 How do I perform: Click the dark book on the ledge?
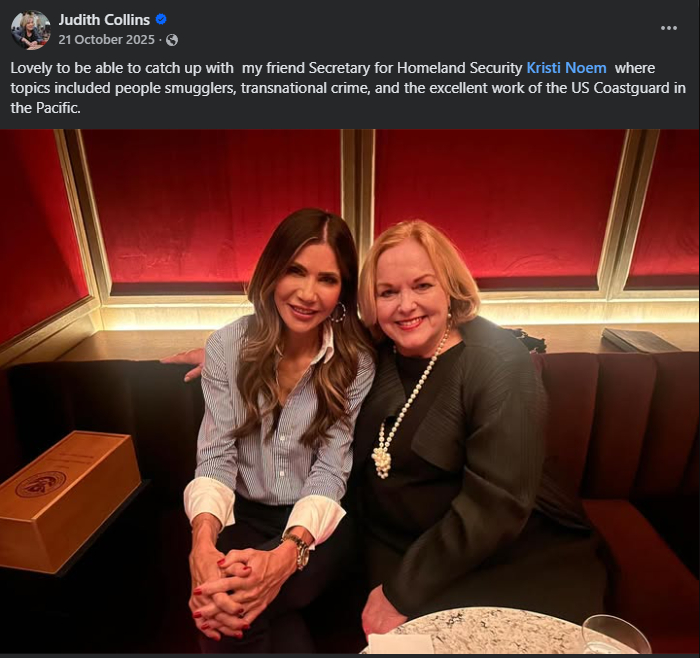coord(640,340)
